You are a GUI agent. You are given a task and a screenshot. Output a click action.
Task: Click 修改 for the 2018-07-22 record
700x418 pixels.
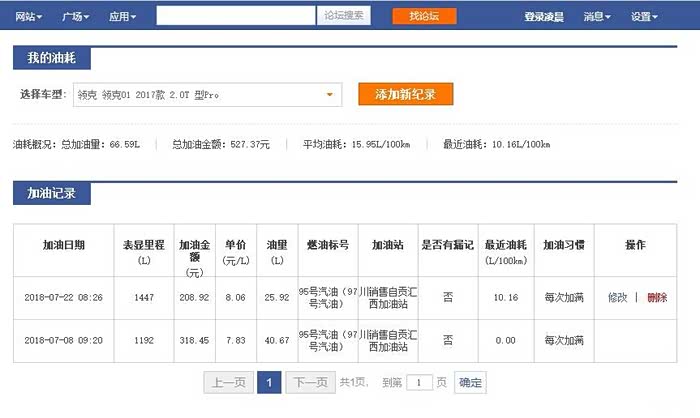(x=617, y=297)
